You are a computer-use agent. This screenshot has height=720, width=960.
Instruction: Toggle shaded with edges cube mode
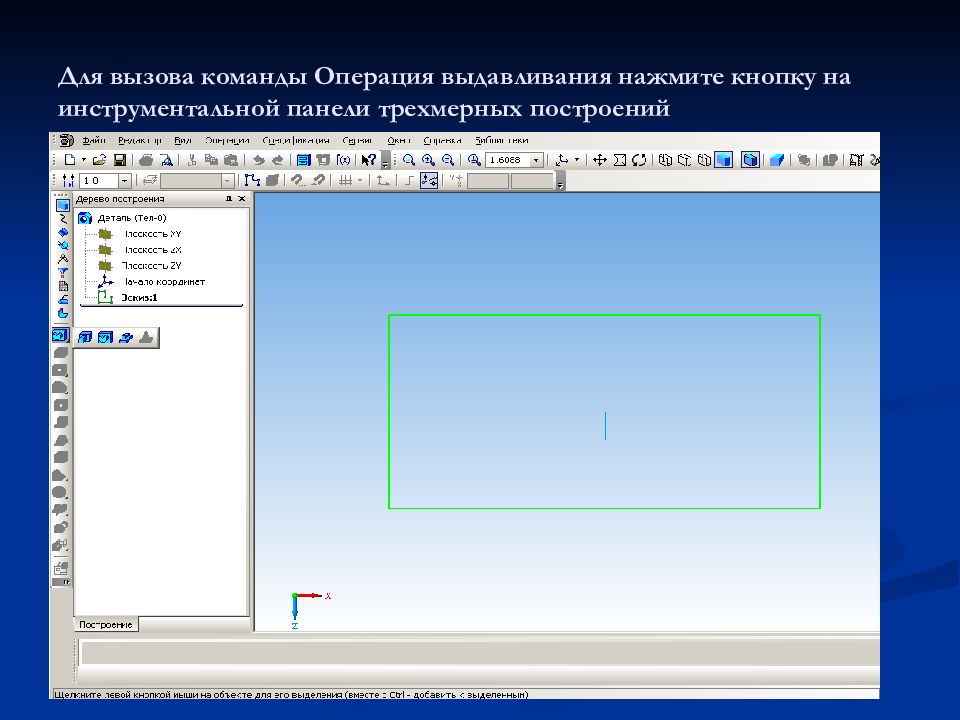[x=750, y=160]
